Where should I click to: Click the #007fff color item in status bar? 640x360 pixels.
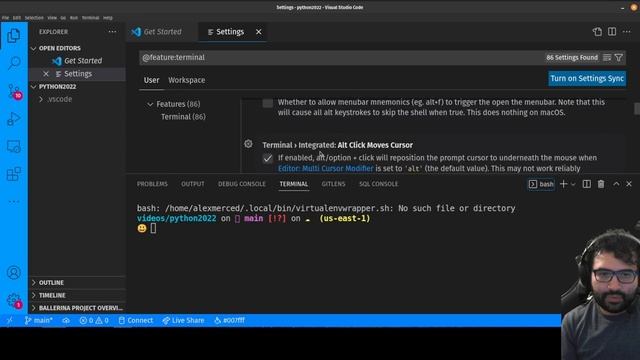pos(229,320)
